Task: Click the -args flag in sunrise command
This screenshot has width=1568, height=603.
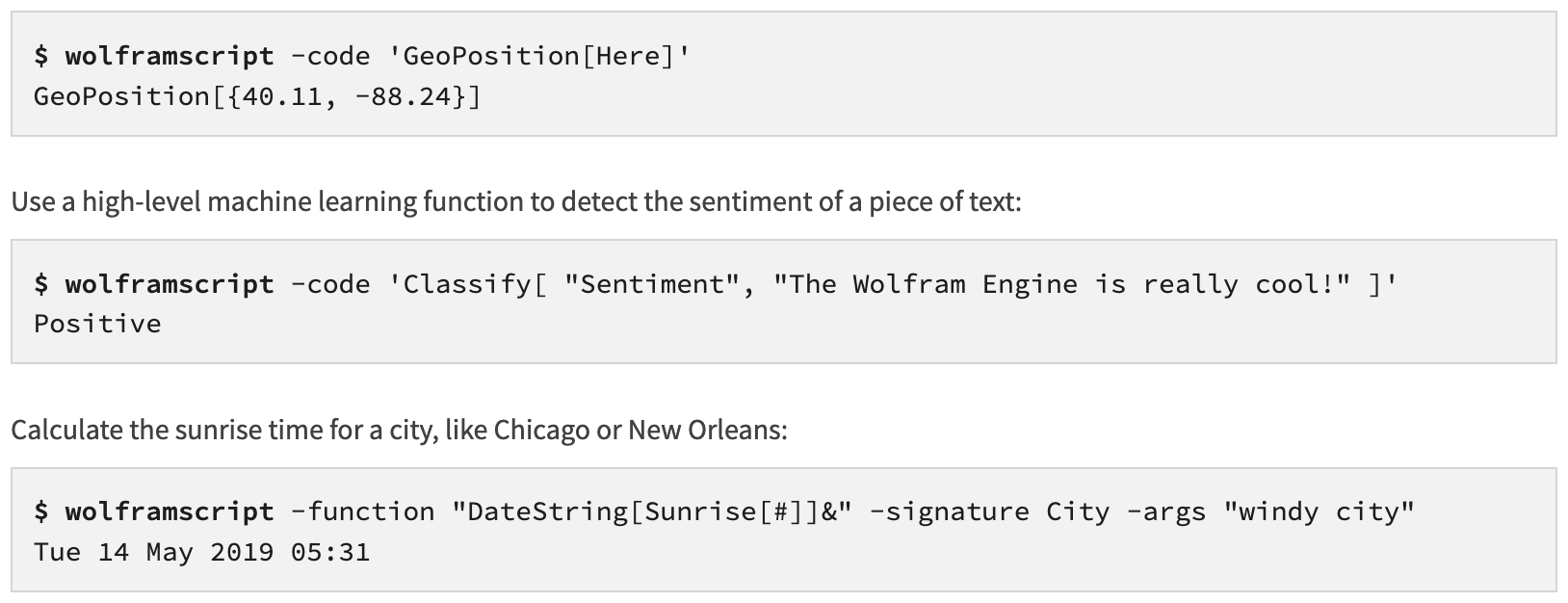Action: click(1166, 511)
